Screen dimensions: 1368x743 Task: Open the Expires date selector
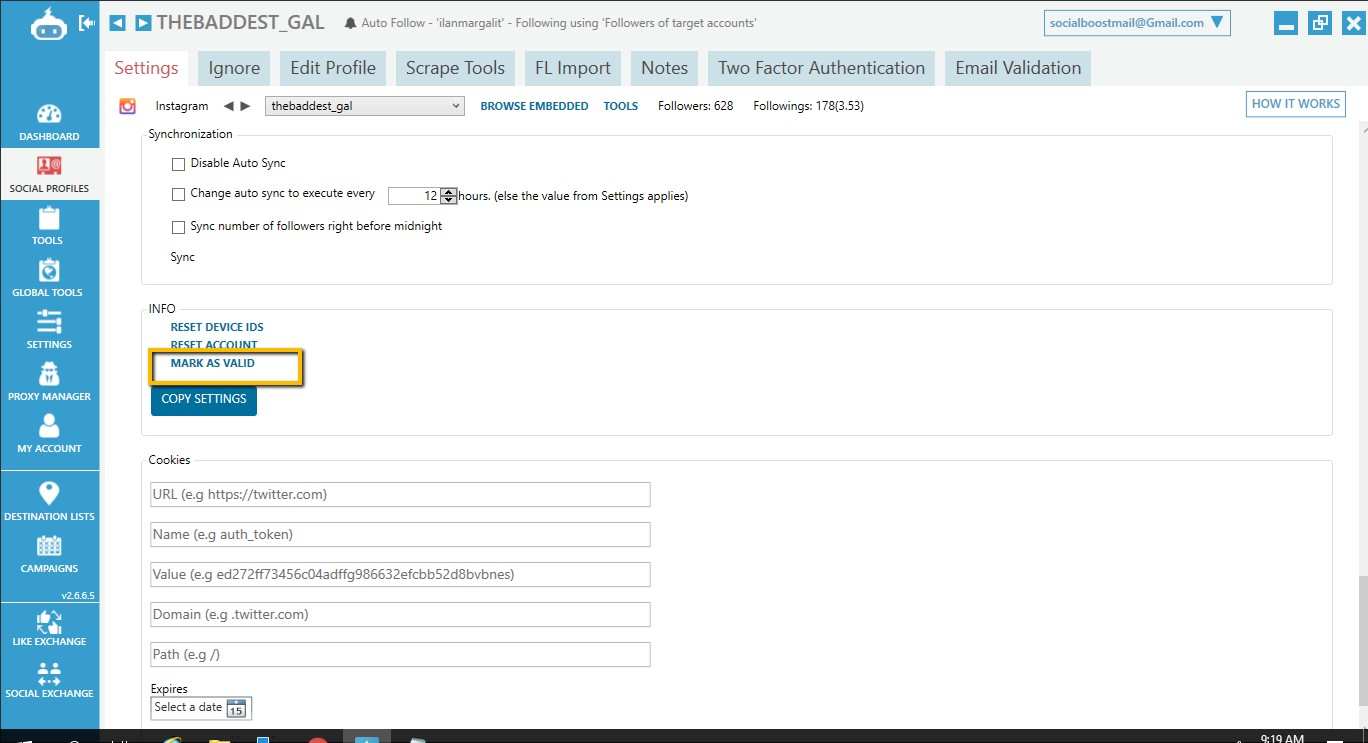(x=201, y=708)
